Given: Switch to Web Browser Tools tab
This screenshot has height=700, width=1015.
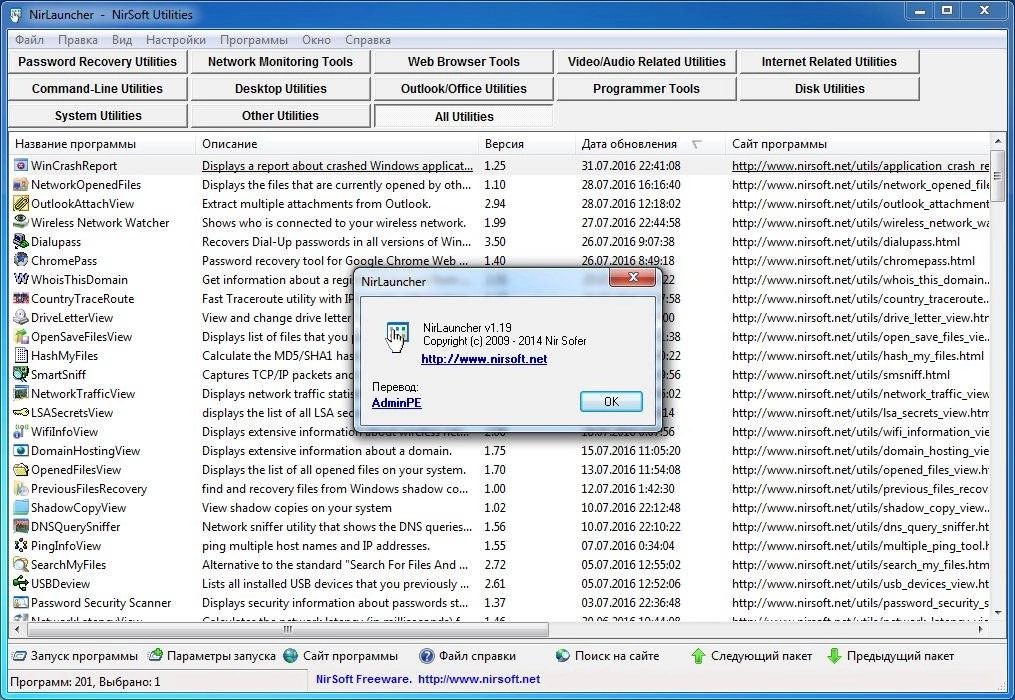Looking at the screenshot, I should click(463, 62).
